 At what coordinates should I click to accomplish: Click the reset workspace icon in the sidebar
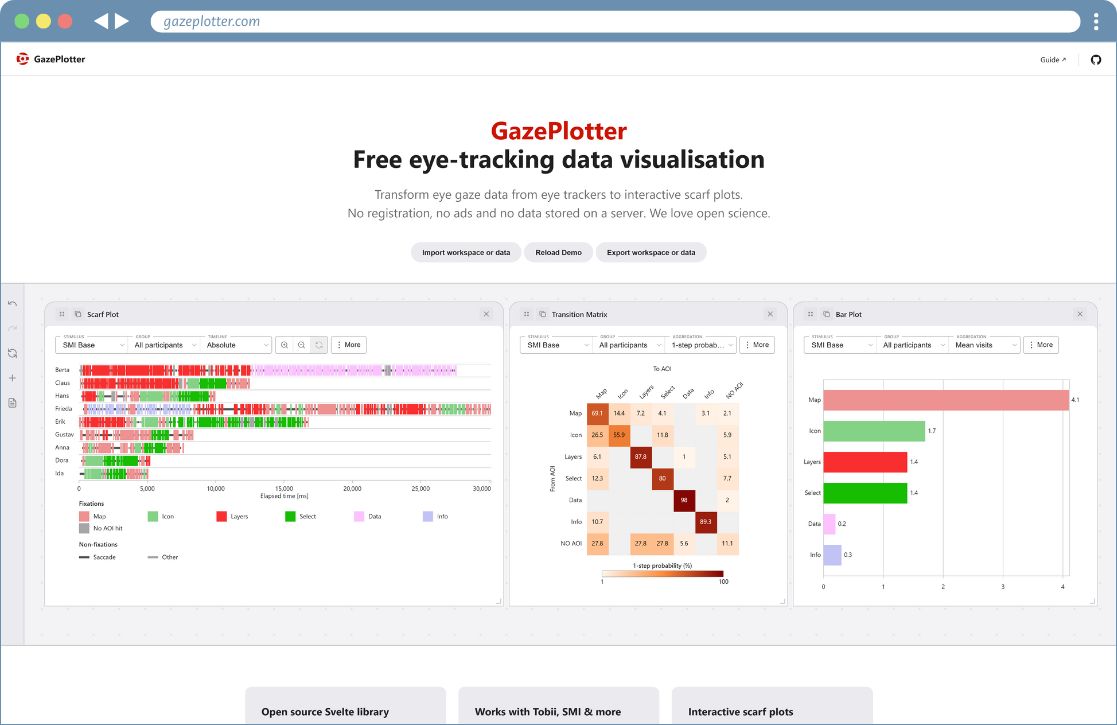pos(13,353)
